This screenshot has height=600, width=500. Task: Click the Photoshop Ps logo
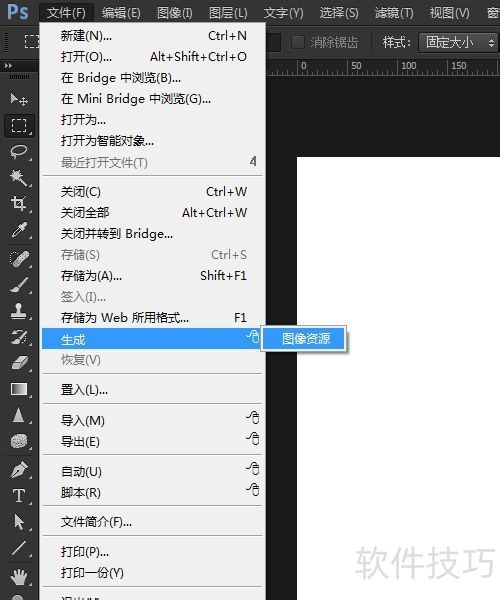pyautogui.click(x=18, y=12)
